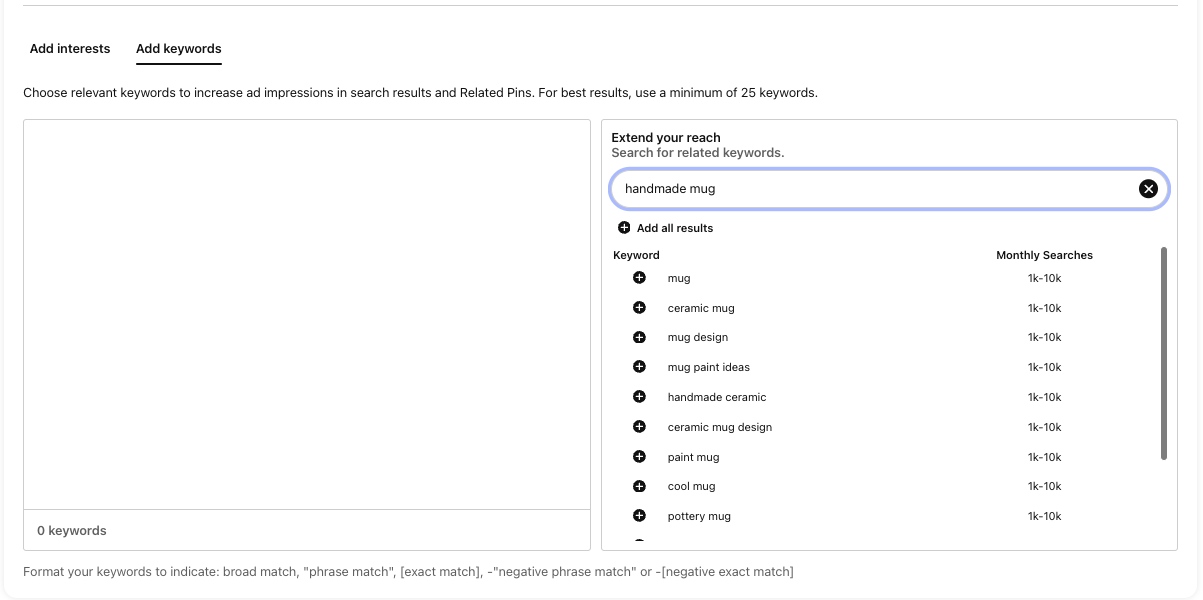Viewport: 1203px width, 600px height.
Task: Click the 'cool mug' keyword text
Action: [x=692, y=486]
